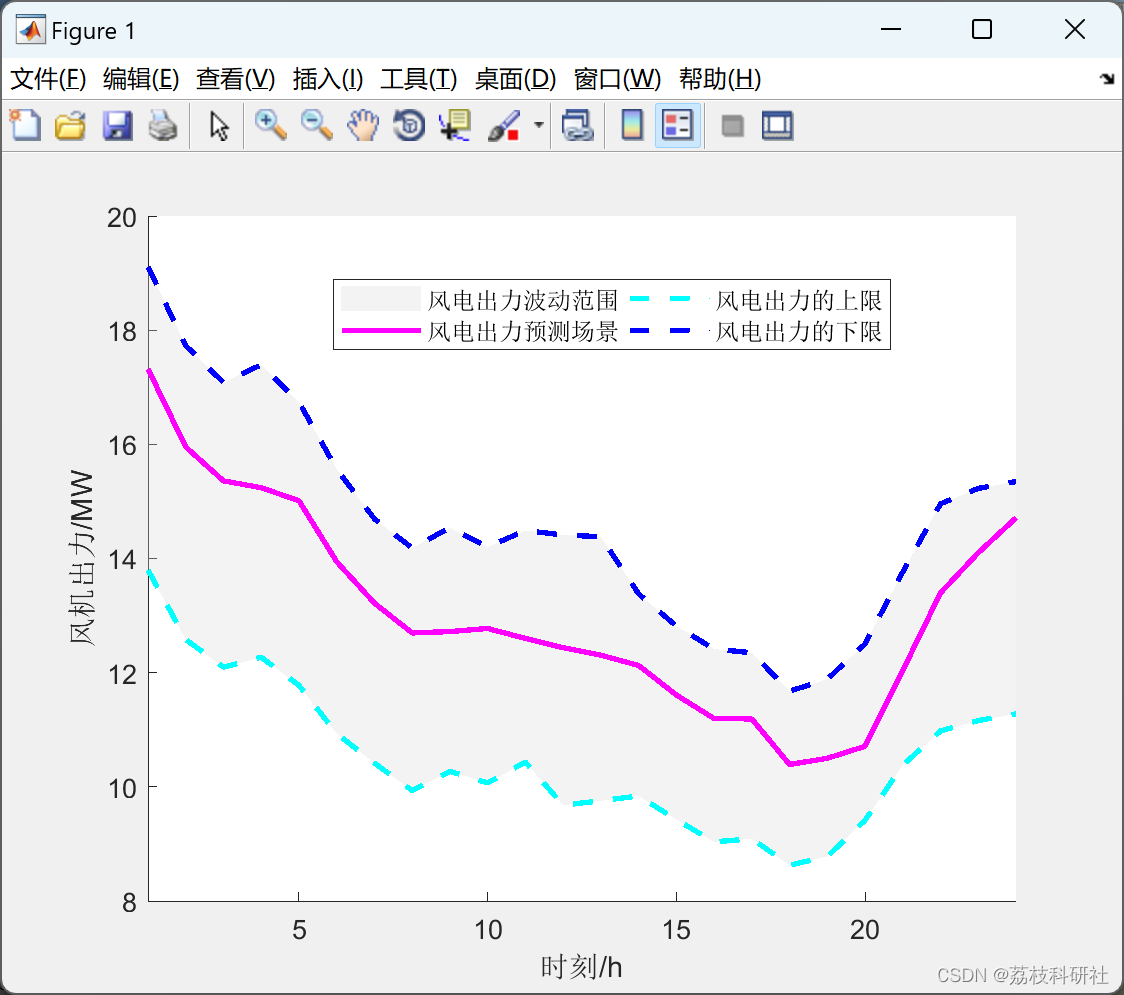Enable the Rotate 3D tool
Screen dimensions: 1124x995
pos(409,126)
